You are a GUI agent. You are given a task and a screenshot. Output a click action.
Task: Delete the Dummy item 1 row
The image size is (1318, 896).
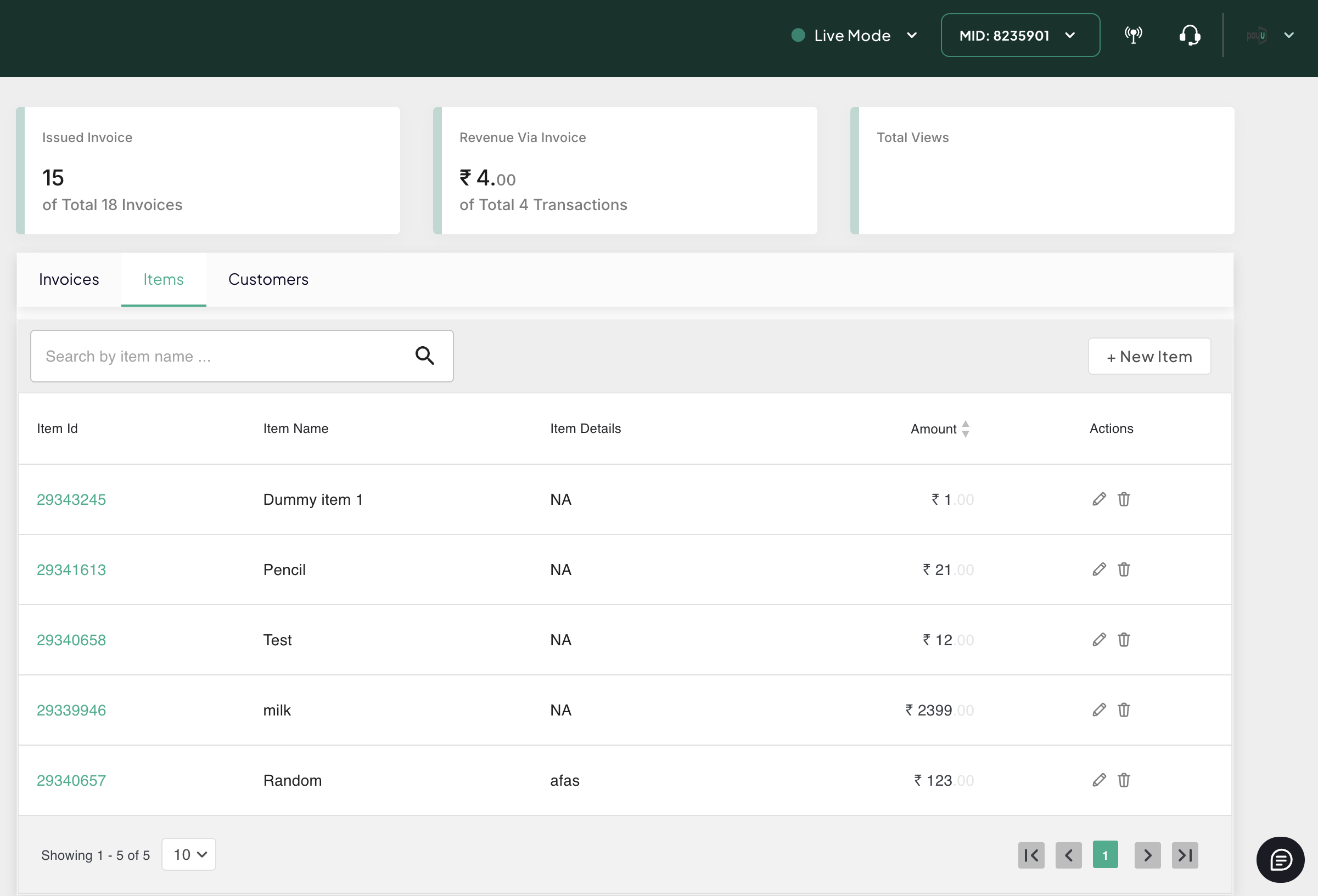1124,499
